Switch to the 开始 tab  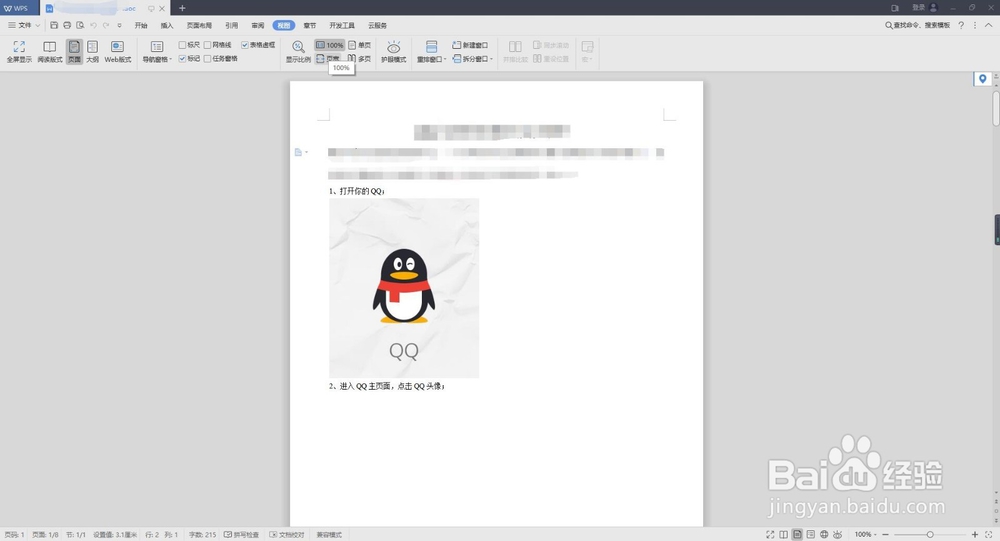[141, 26]
